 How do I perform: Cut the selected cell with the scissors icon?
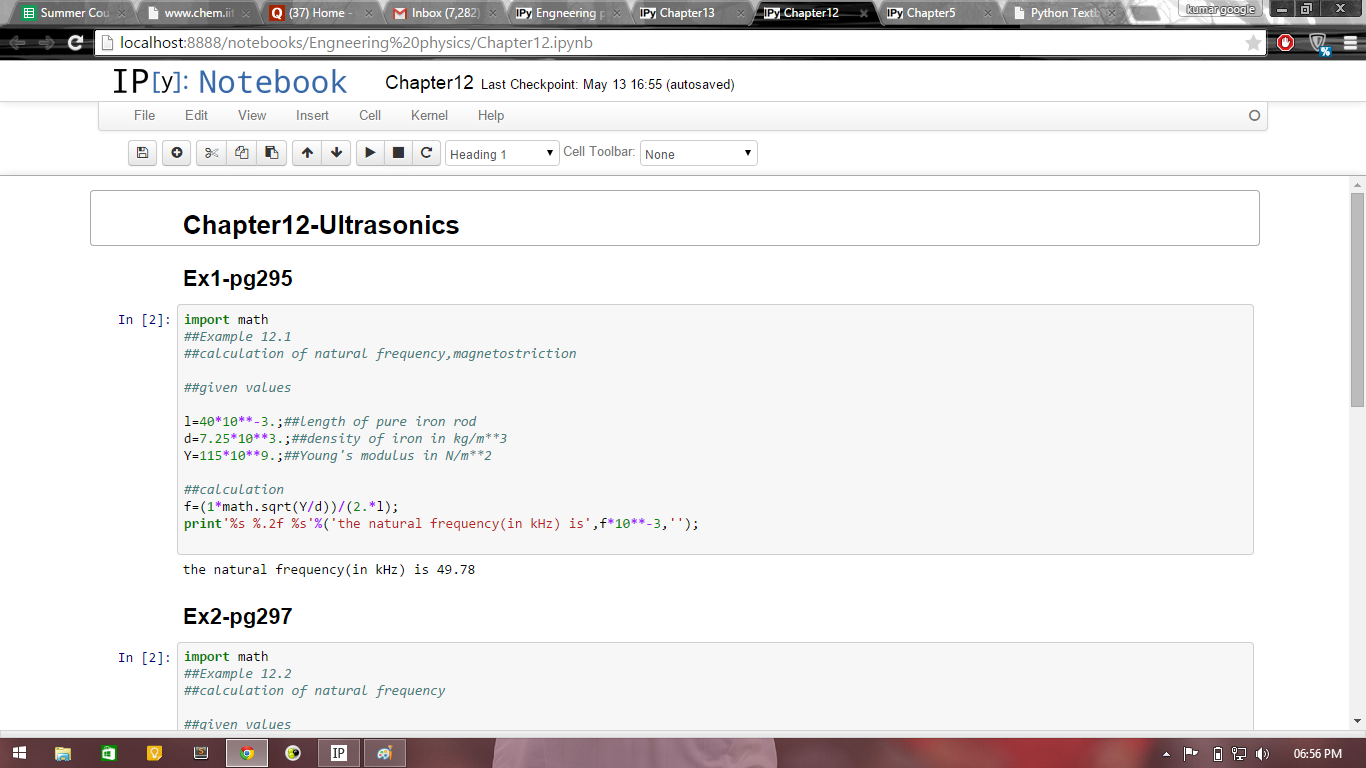click(211, 153)
